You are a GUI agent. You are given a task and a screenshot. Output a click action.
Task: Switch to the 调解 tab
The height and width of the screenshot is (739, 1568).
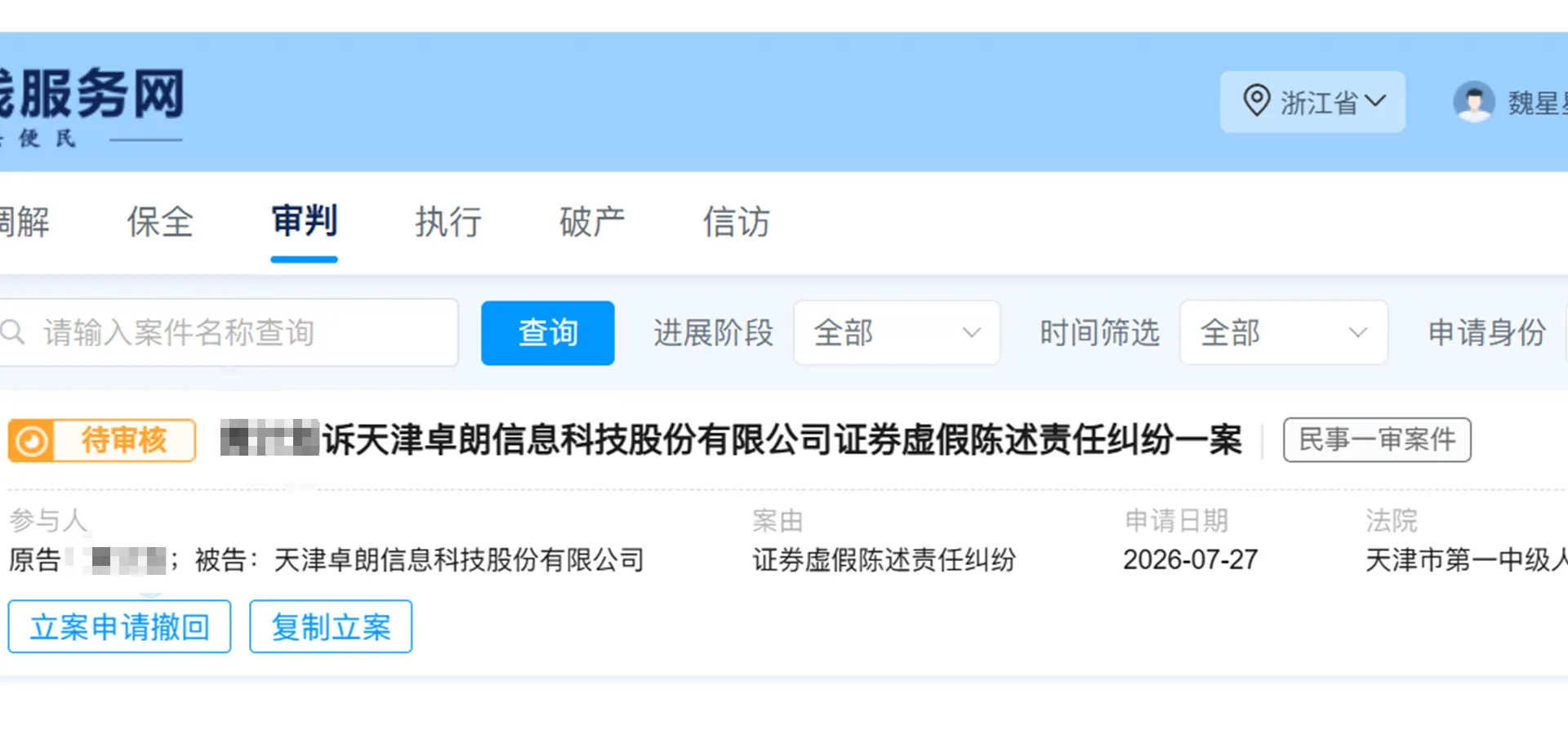tap(24, 221)
